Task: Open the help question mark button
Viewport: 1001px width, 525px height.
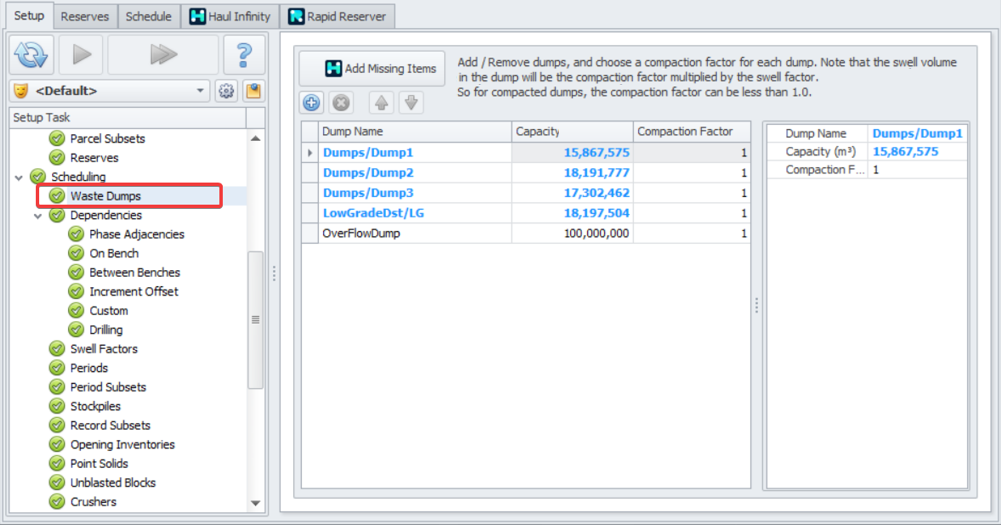Action: coord(244,55)
